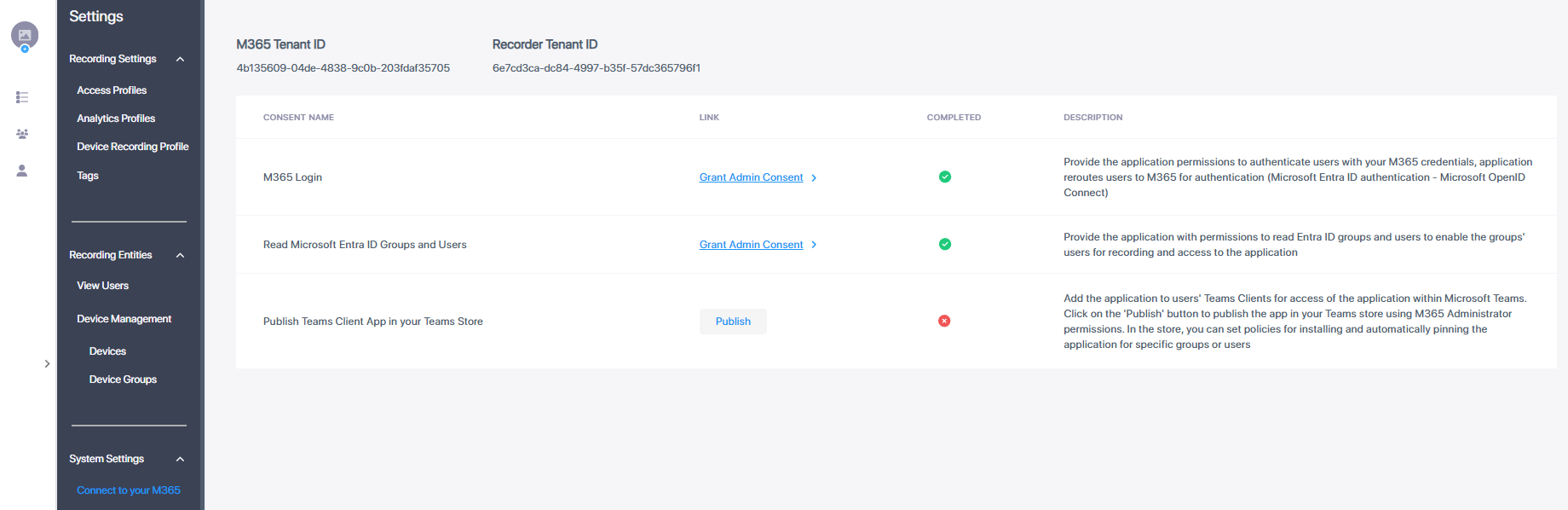
Task: Collapse the Recording Entities section
Action: click(180, 256)
